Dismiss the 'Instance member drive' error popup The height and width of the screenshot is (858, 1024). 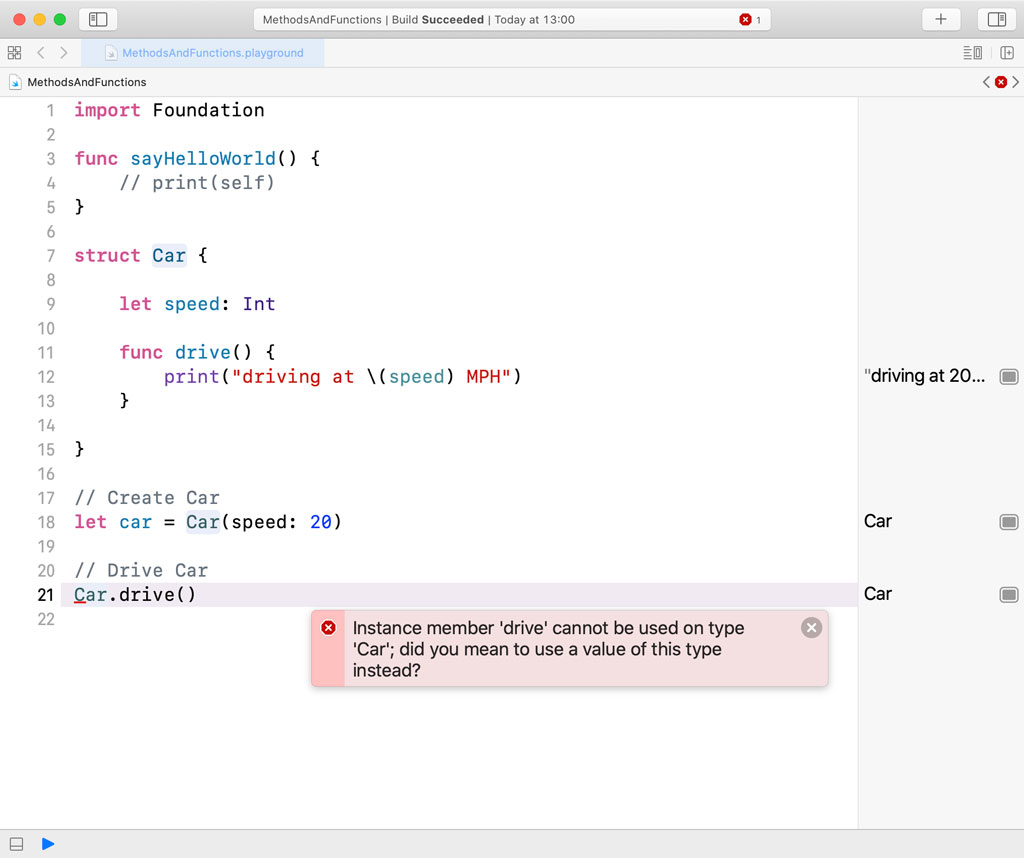[x=811, y=627]
